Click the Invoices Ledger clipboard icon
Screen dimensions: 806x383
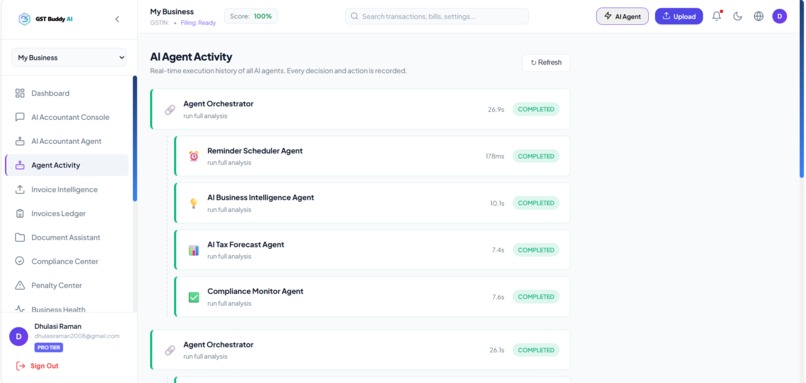pos(20,213)
